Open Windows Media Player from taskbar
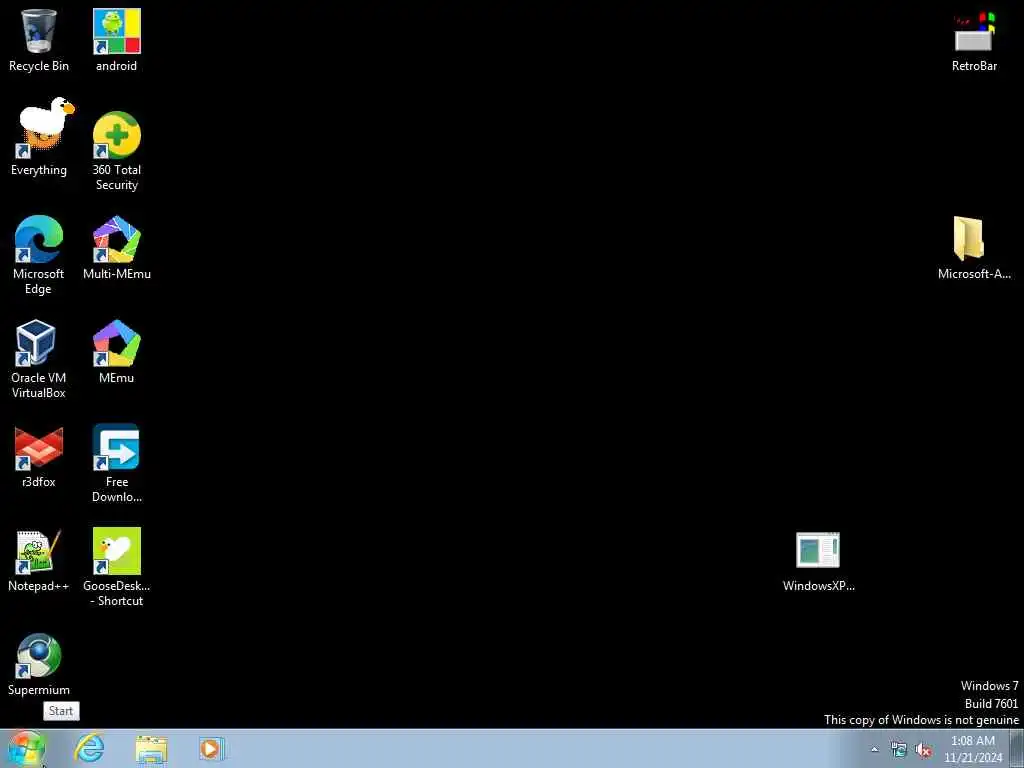 click(x=211, y=749)
